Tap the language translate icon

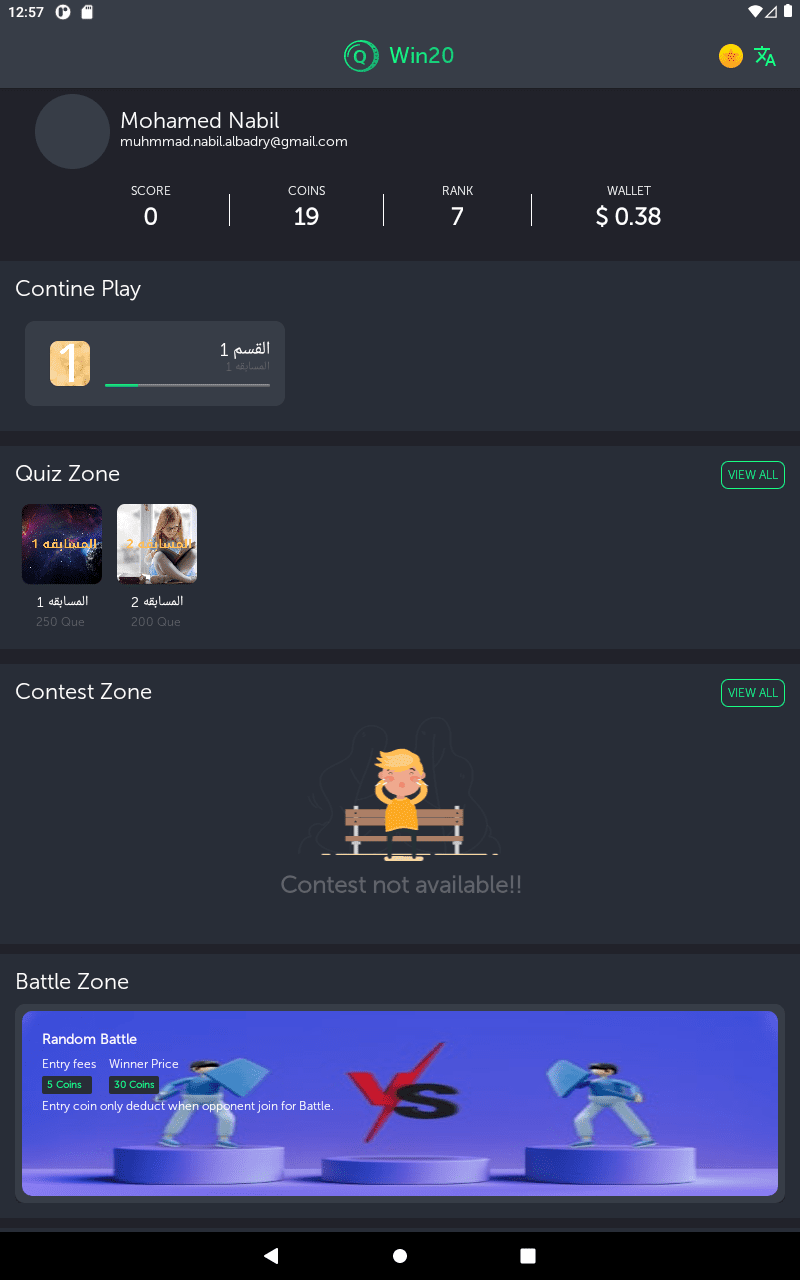(765, 56)
